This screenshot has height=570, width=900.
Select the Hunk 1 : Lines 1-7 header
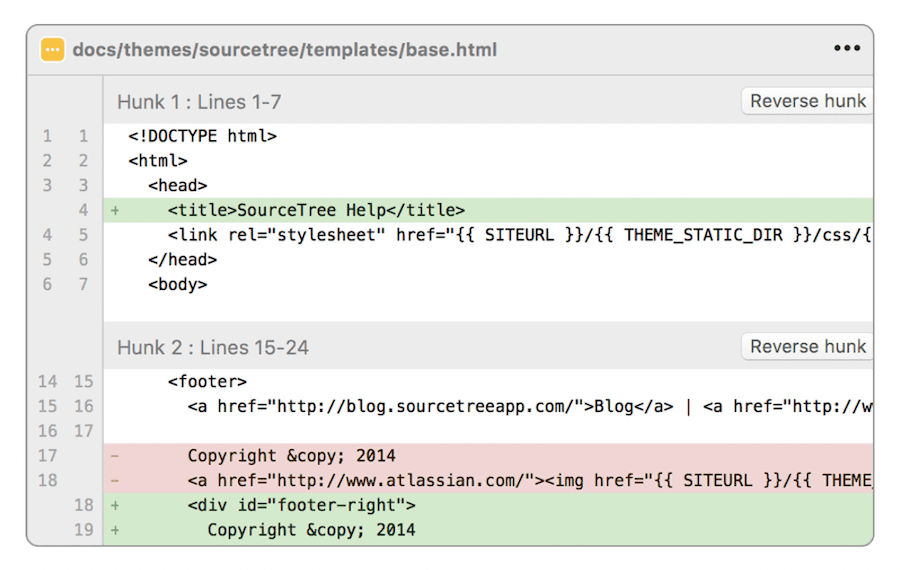tap(199, 101)
